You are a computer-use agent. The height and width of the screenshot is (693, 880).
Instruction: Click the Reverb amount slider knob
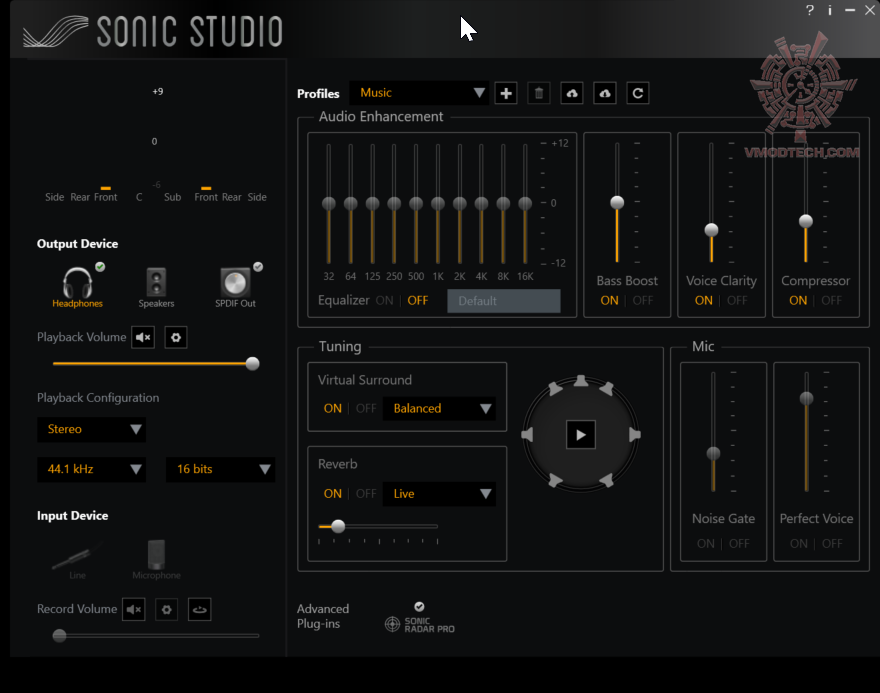click(338, 526)
